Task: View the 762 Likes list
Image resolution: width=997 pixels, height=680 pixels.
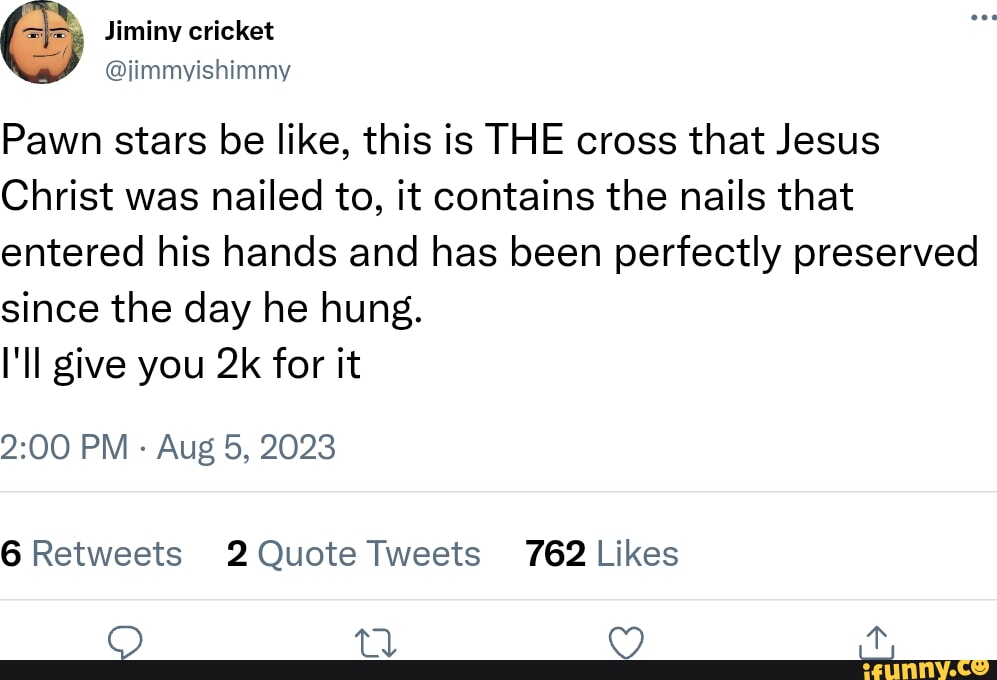Action: pos(602,553)
